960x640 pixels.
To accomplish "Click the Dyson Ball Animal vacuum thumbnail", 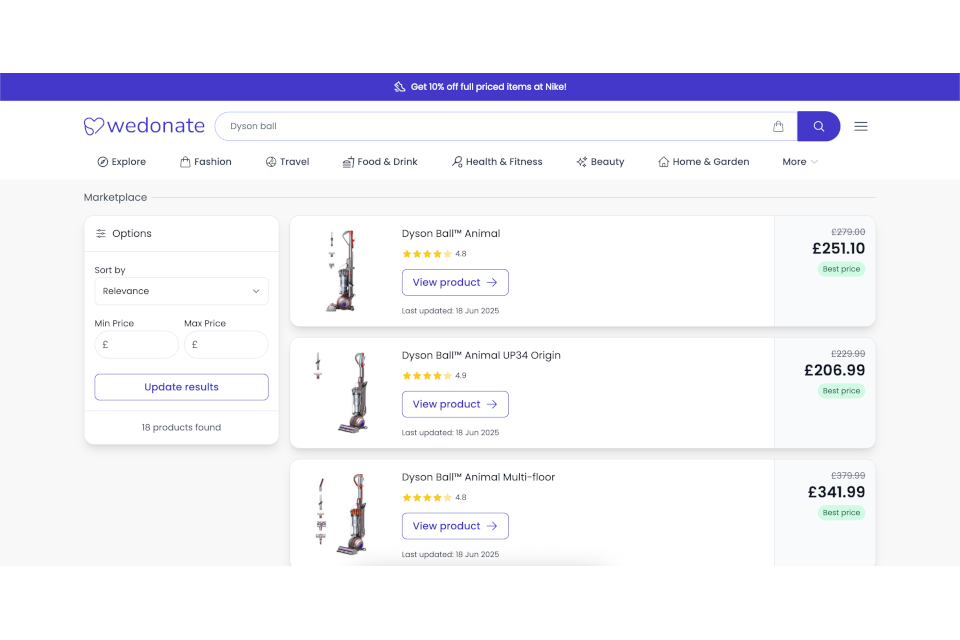I will click(x=342, y=271).
